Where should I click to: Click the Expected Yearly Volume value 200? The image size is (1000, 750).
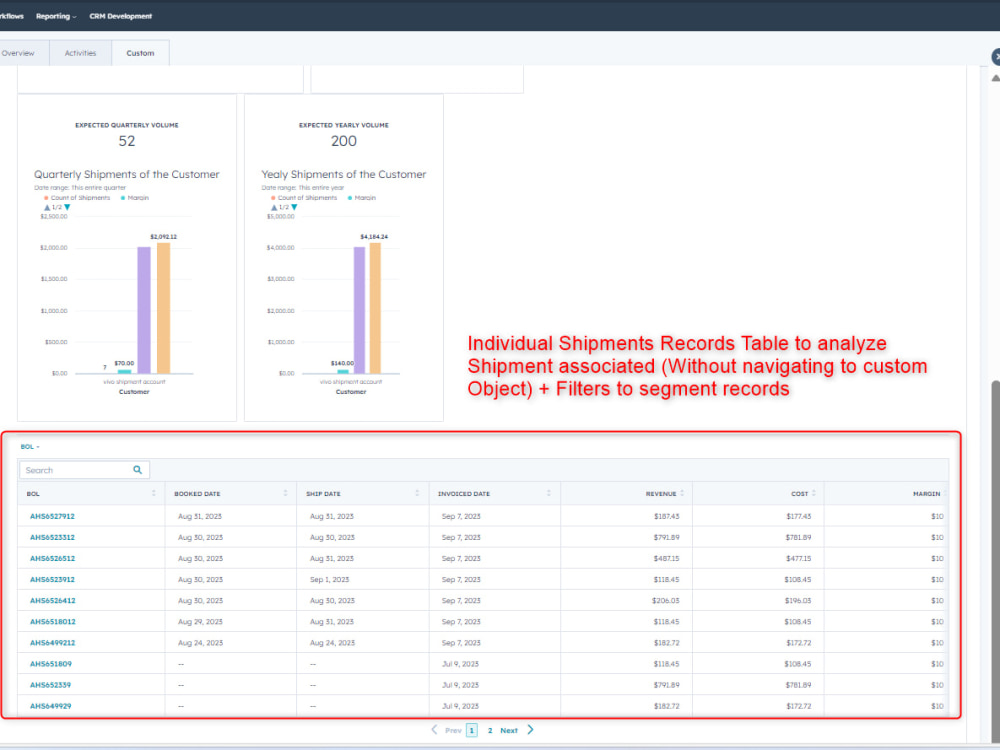(x=344, y=141)
